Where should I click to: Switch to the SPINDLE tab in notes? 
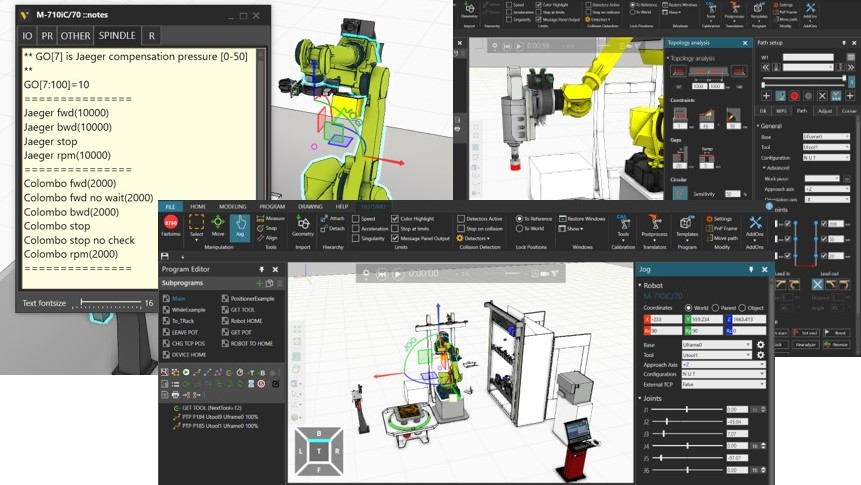pos(117,35)
